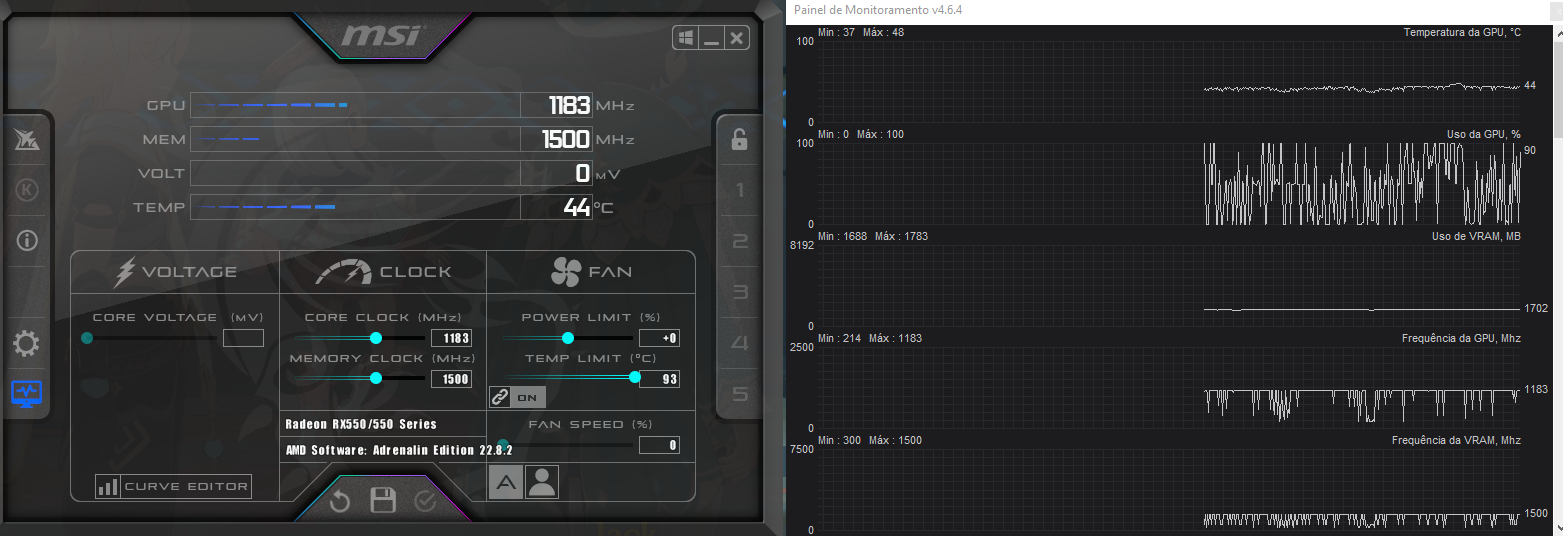
Task: Close the MSI Afterburner window
Action: coord(736,38)
